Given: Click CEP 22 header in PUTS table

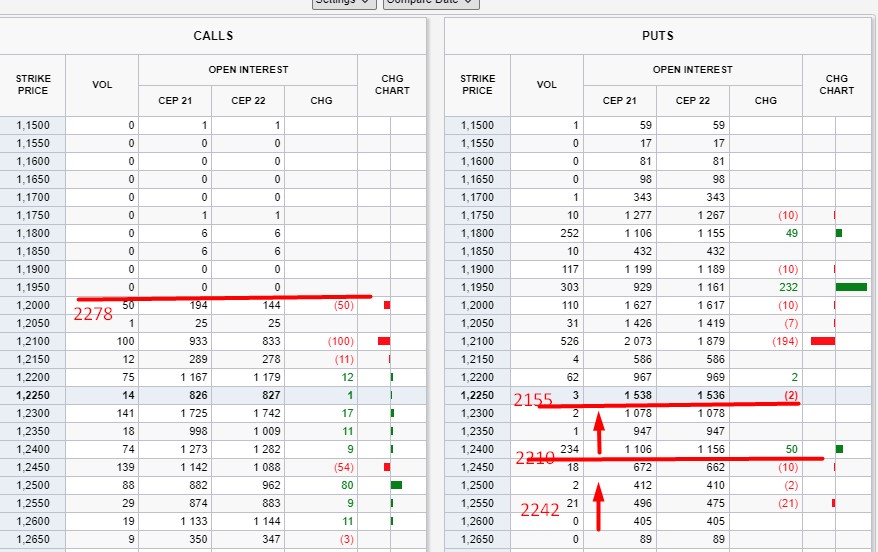Looking at the screenshot, I should pos(693,101).
